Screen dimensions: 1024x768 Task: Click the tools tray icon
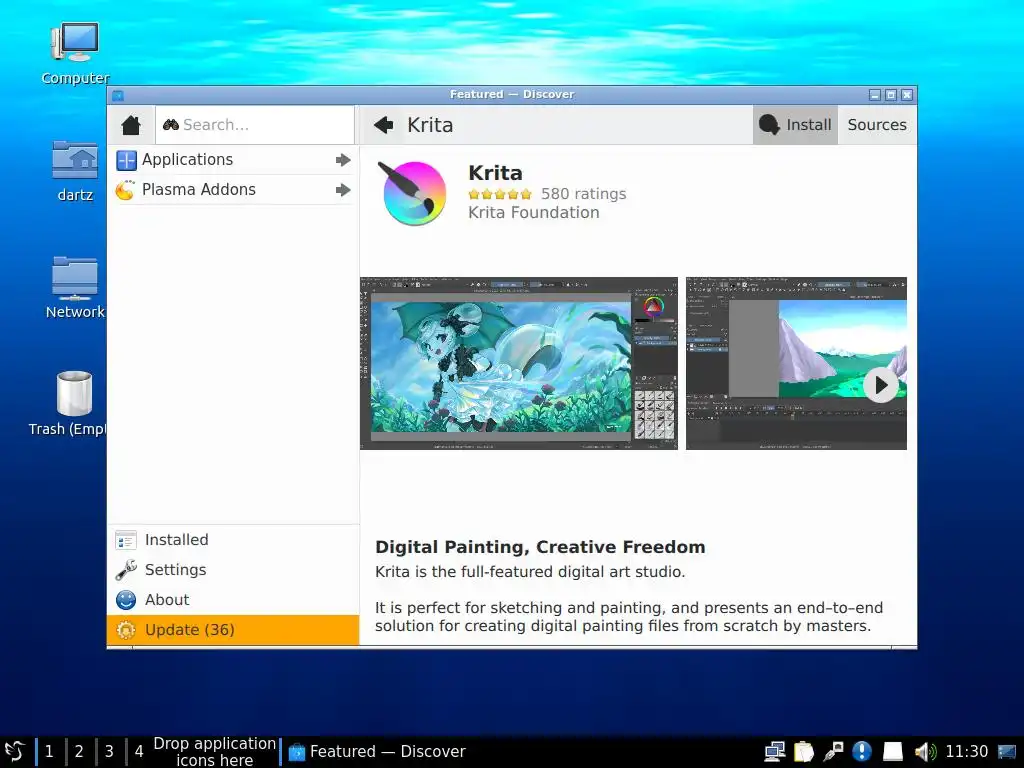833,752
